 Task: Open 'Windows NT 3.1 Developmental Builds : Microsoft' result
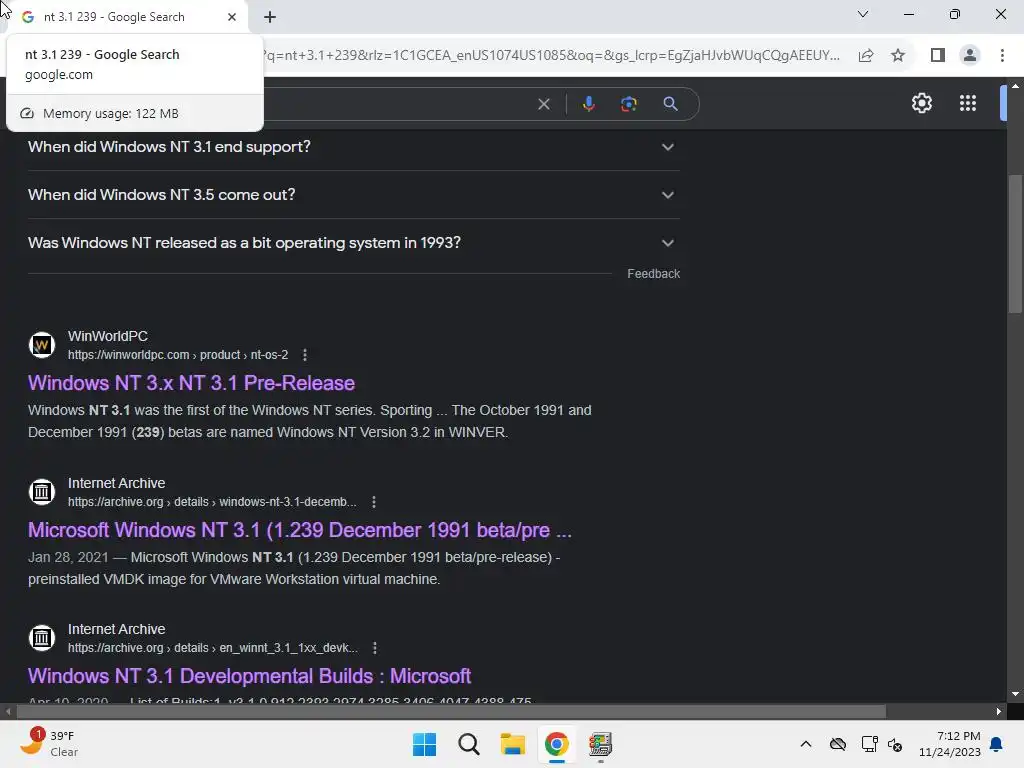point(249,676)
